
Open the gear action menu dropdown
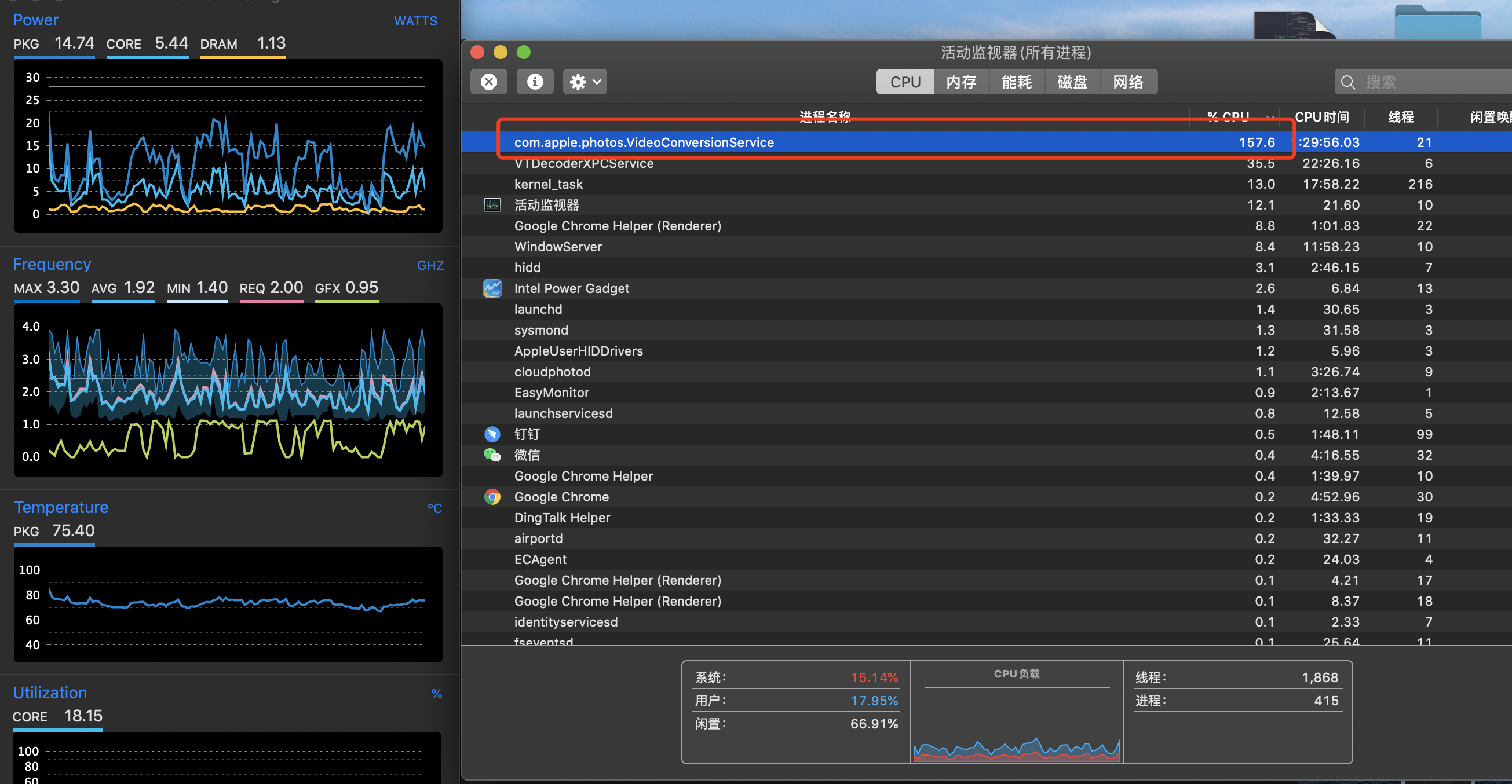click(x=585, y=82)
